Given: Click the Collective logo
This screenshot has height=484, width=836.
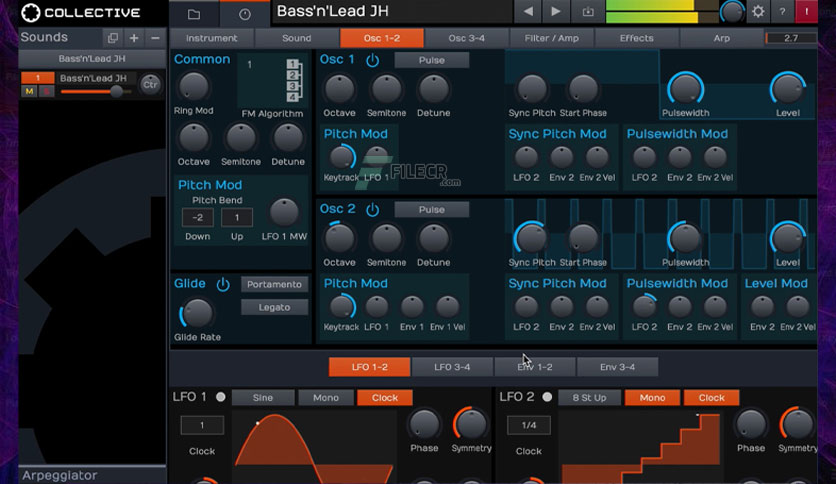Looking at the screenshot, I should [x=81, y=13].
